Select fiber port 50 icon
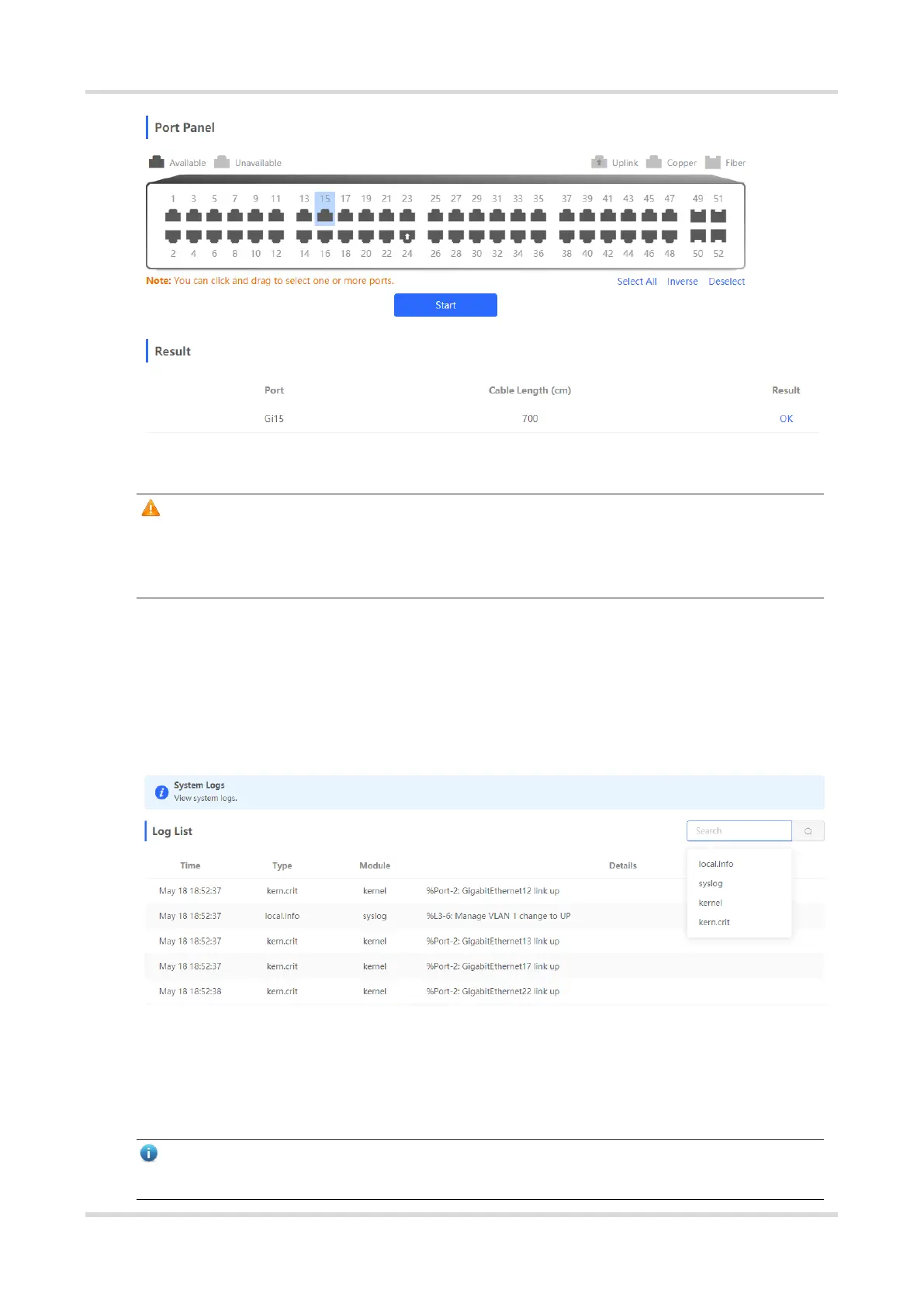Screen dimensions: 924x1307 (x=698, y=236)
